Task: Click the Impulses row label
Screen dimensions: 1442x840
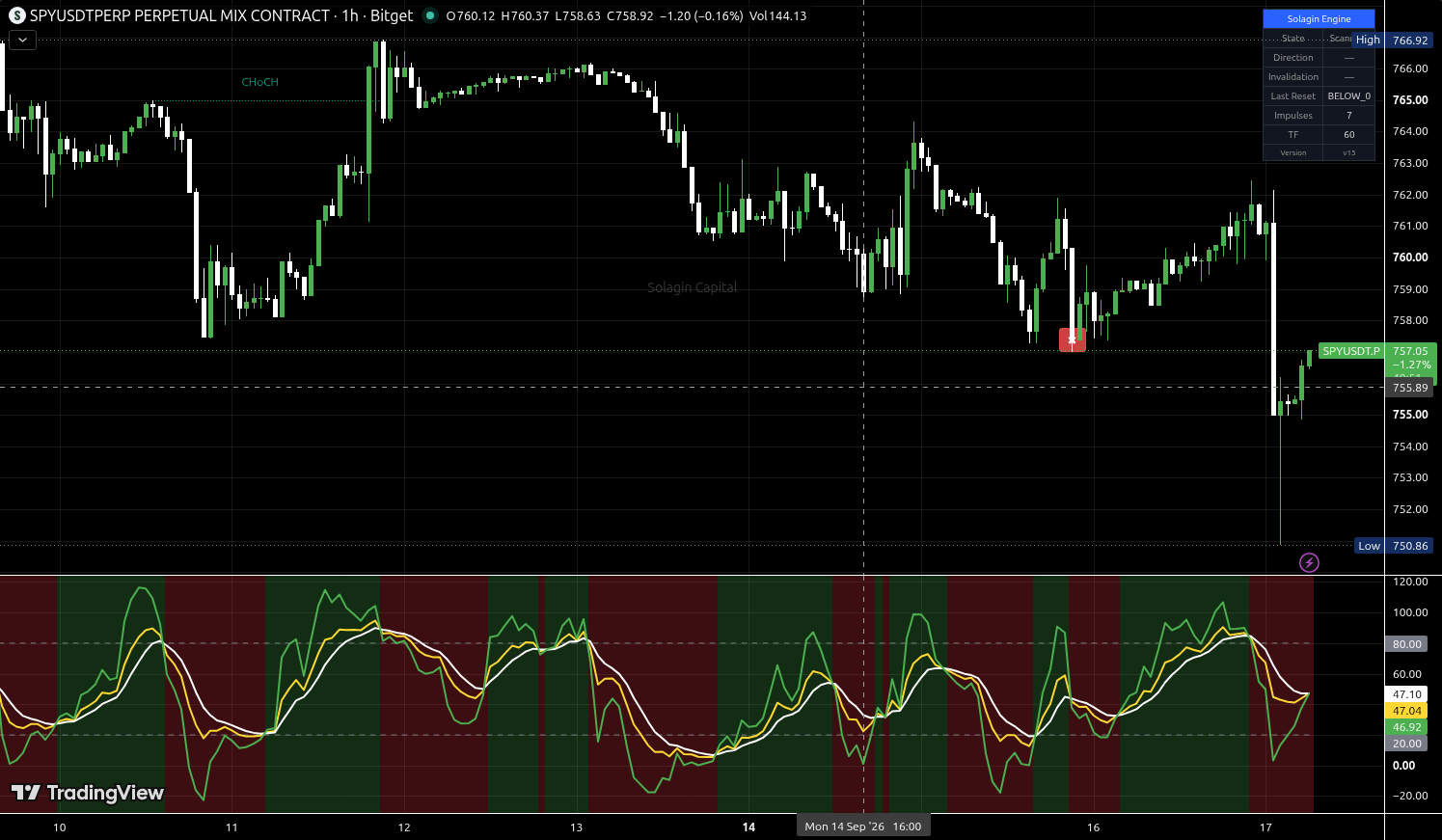Action: pyautogui.click(x=1292, y=116)
